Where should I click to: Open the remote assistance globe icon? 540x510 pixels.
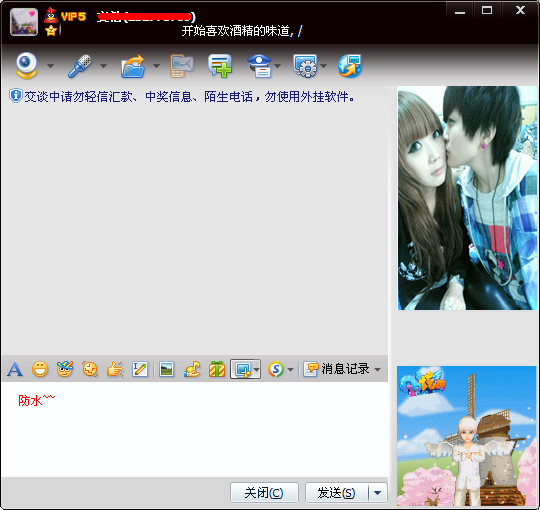click(x=350, y=66)
